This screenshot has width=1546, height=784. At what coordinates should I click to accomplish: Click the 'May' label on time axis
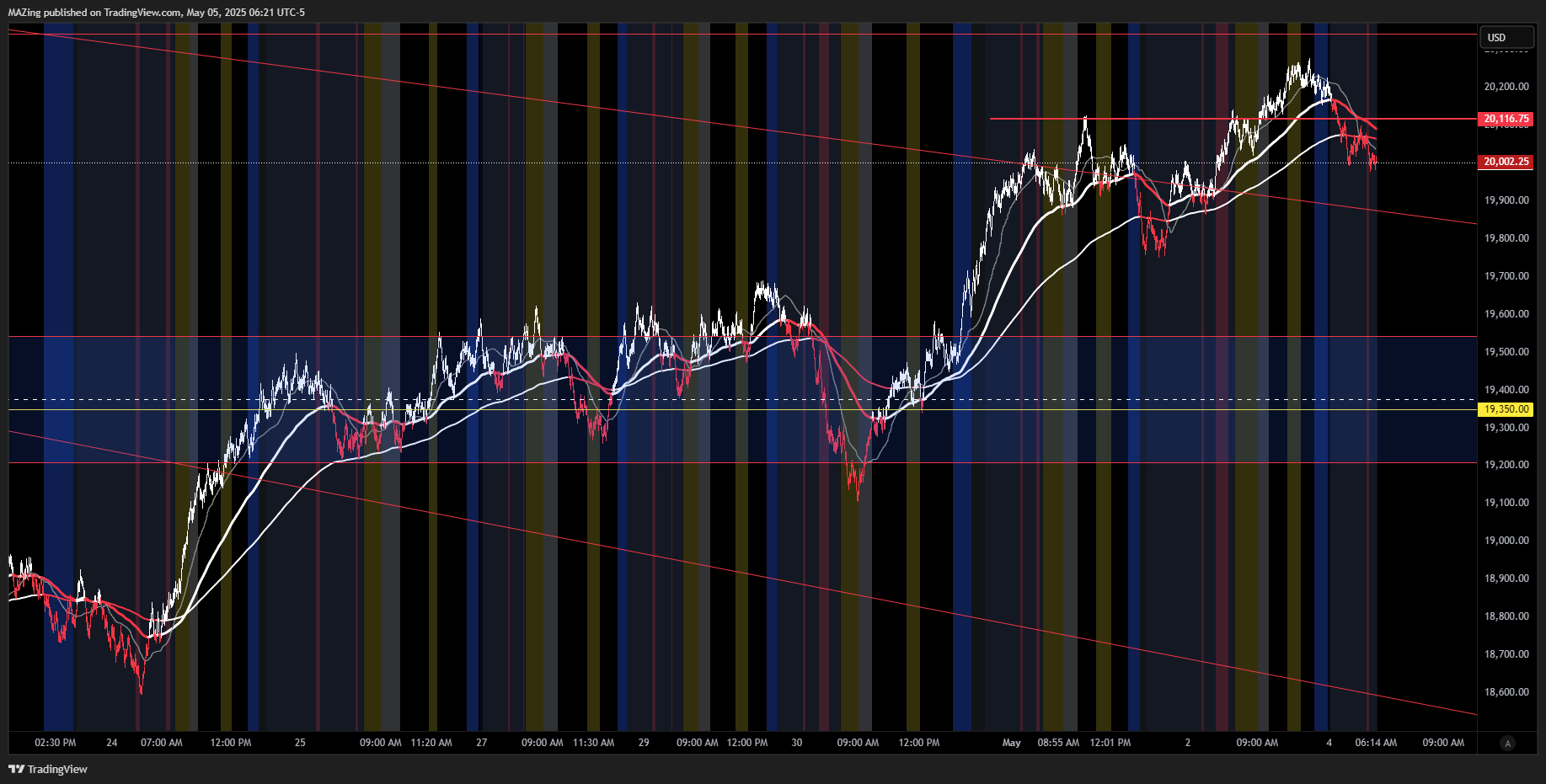click(x=1012, y=743)
